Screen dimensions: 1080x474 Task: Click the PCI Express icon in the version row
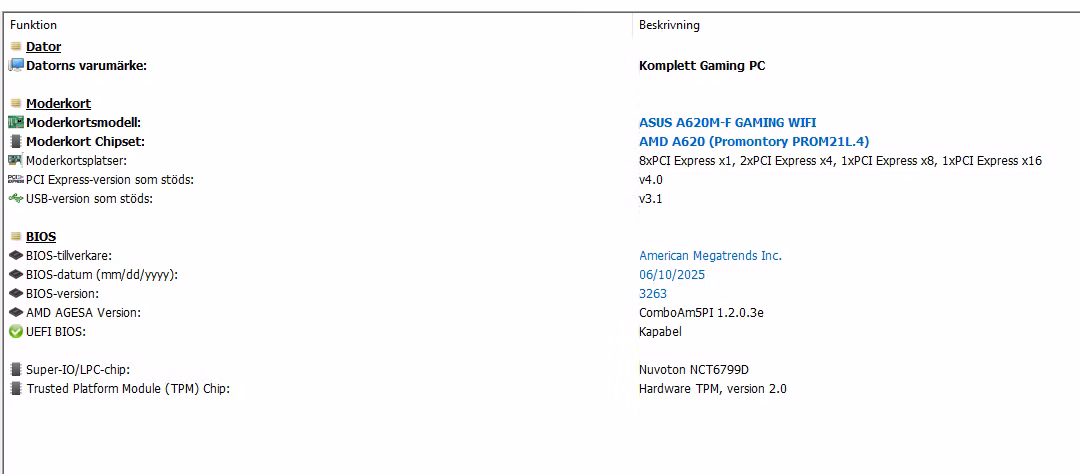click(16, 180)
